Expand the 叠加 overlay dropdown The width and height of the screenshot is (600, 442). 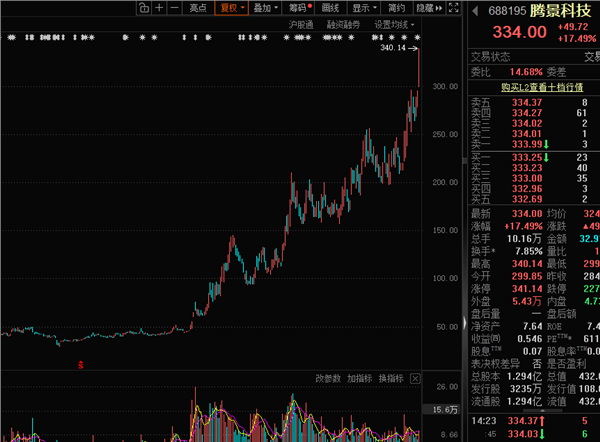tap(265, 8)
